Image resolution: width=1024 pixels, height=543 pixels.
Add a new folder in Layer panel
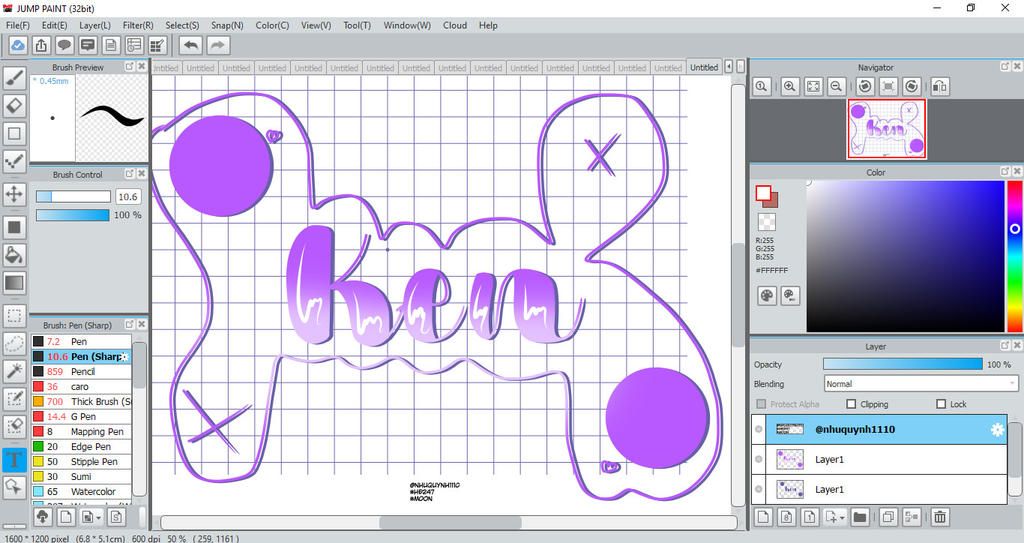click(859, 517)
